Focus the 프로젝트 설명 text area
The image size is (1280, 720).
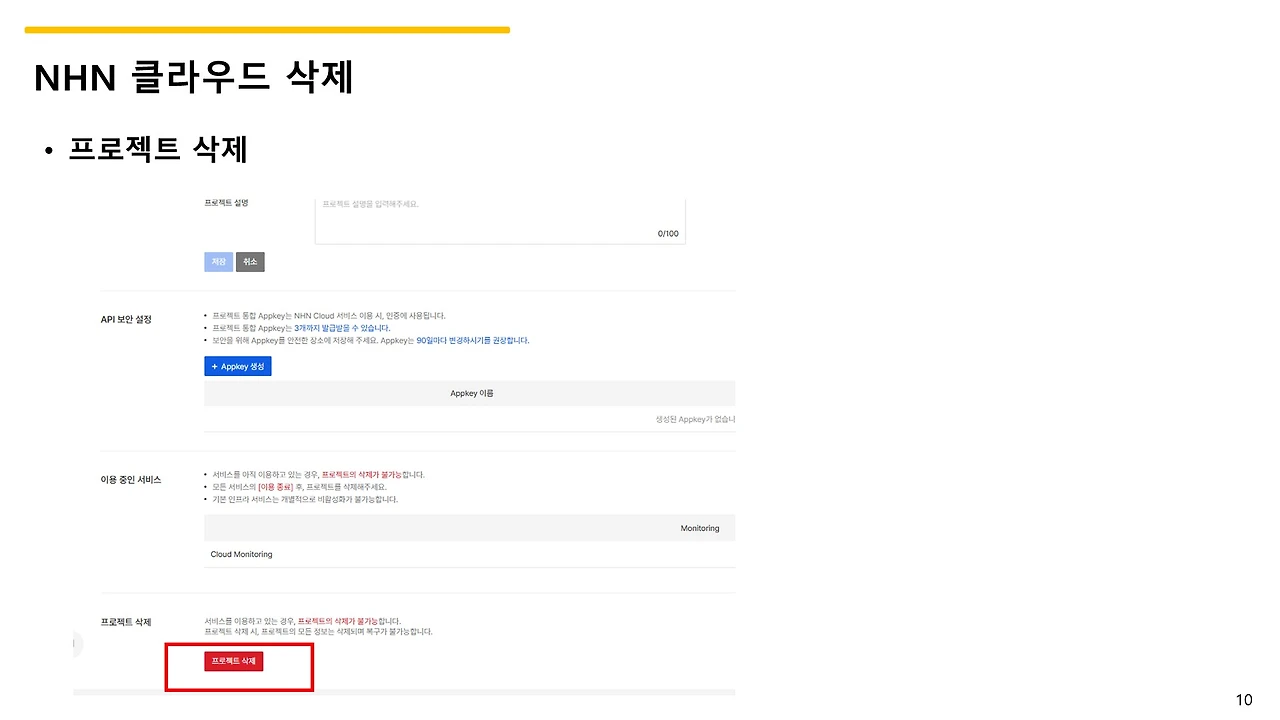coord(500,220)
